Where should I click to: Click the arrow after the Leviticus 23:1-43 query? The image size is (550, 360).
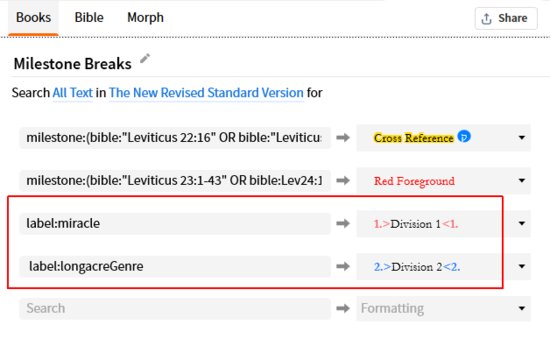point(343,180)
